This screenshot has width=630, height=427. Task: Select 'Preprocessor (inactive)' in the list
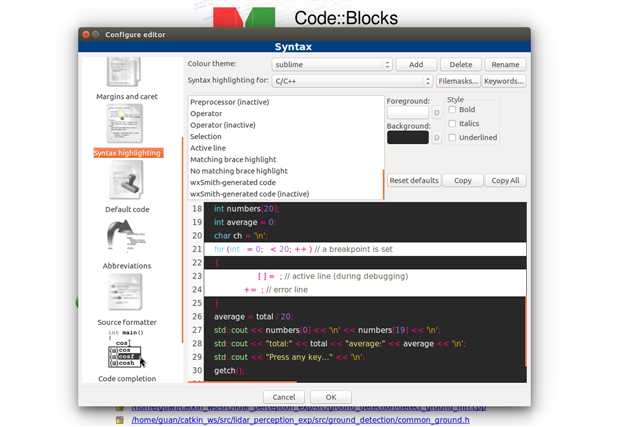[285, 102]
